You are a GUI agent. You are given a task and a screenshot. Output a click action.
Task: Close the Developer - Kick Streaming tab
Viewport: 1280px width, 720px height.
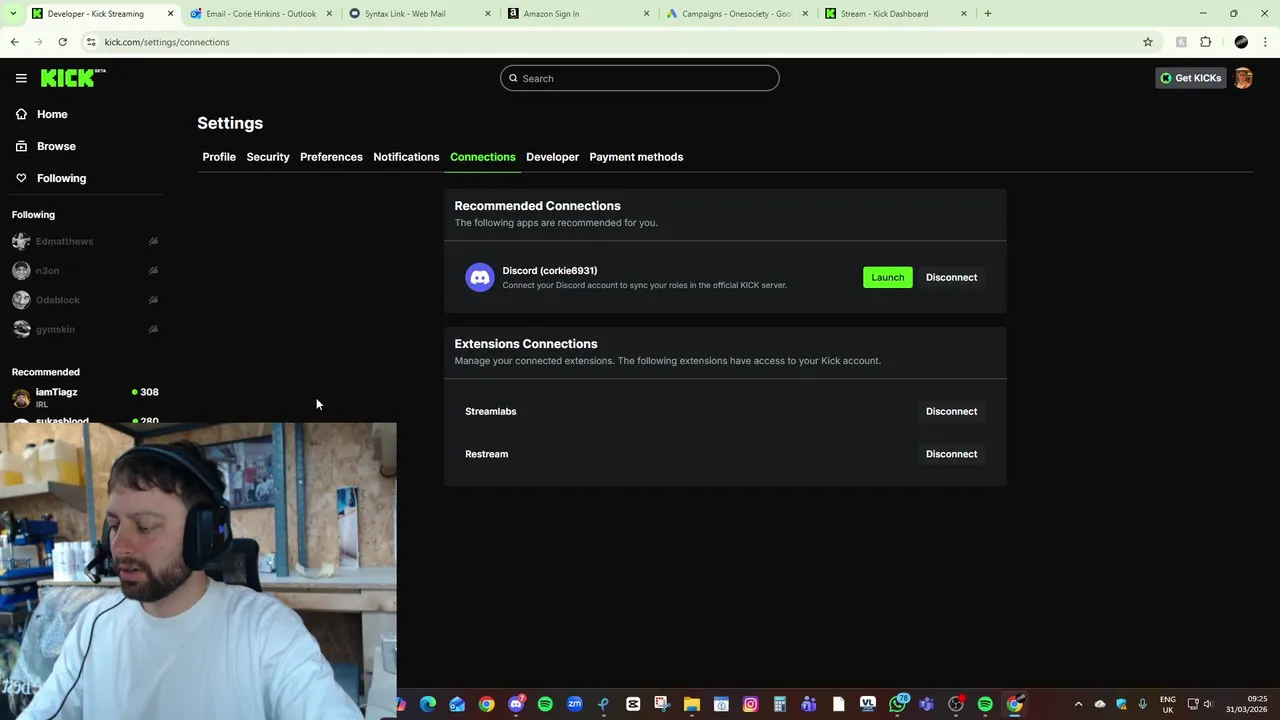pyautogui.click(x=170, y=14)
